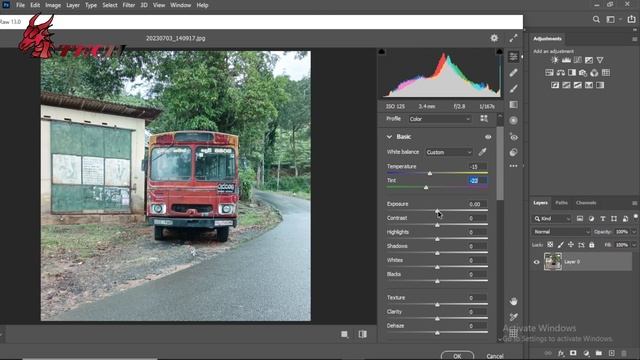Open the Kind layer filter dropdown
This screenshot has width=640, height=360.
point(552,219)
